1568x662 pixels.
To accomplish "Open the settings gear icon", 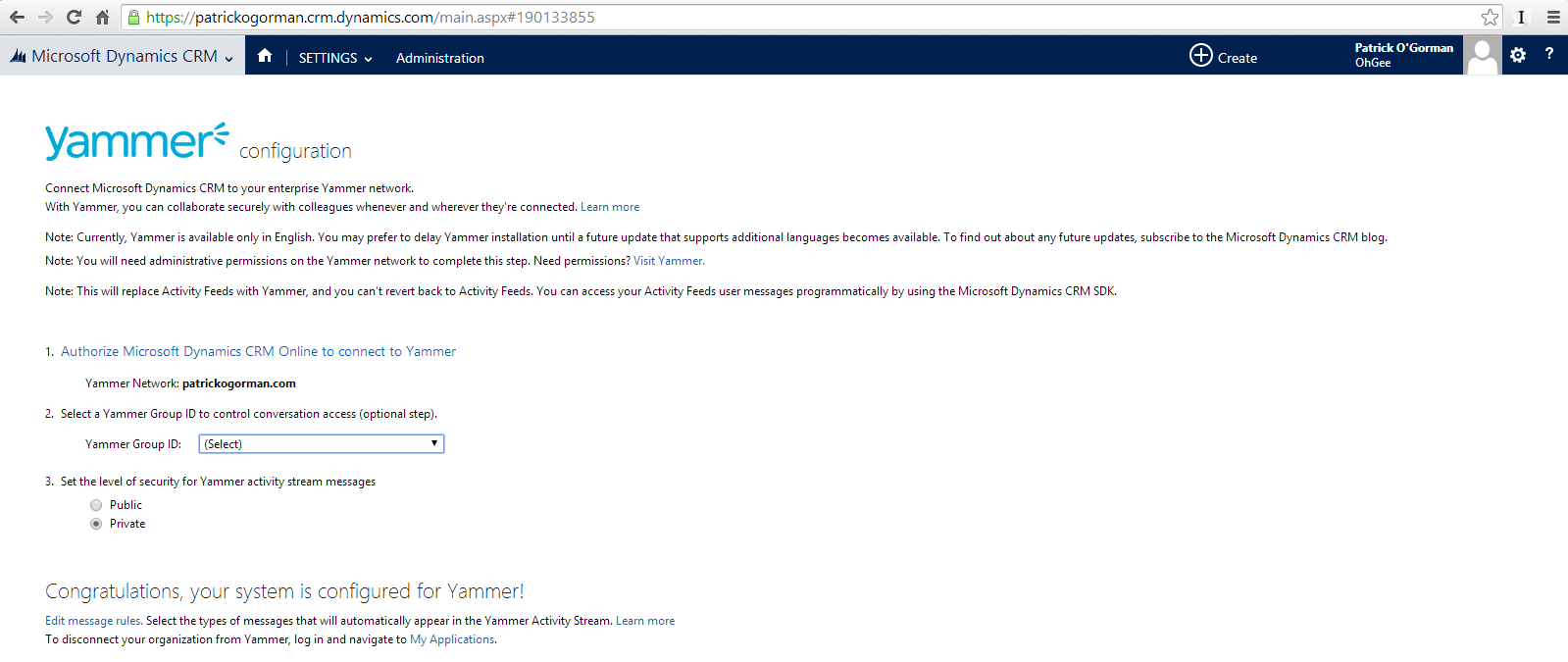I will tap(1518, 56).
